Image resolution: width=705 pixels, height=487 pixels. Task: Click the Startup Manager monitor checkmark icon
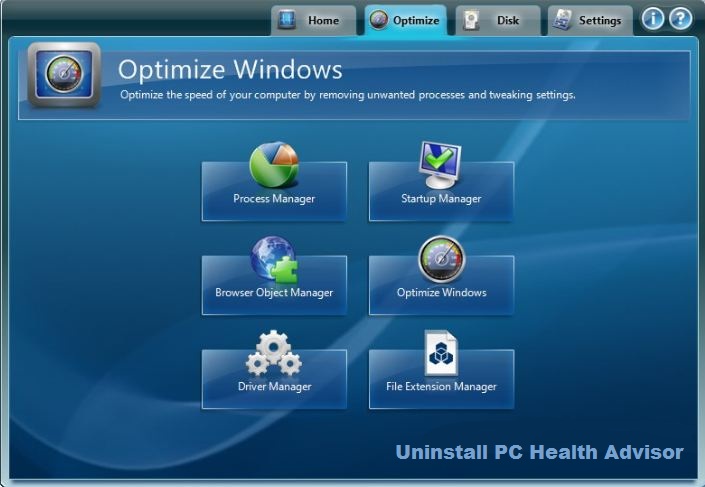pos(440,165)
